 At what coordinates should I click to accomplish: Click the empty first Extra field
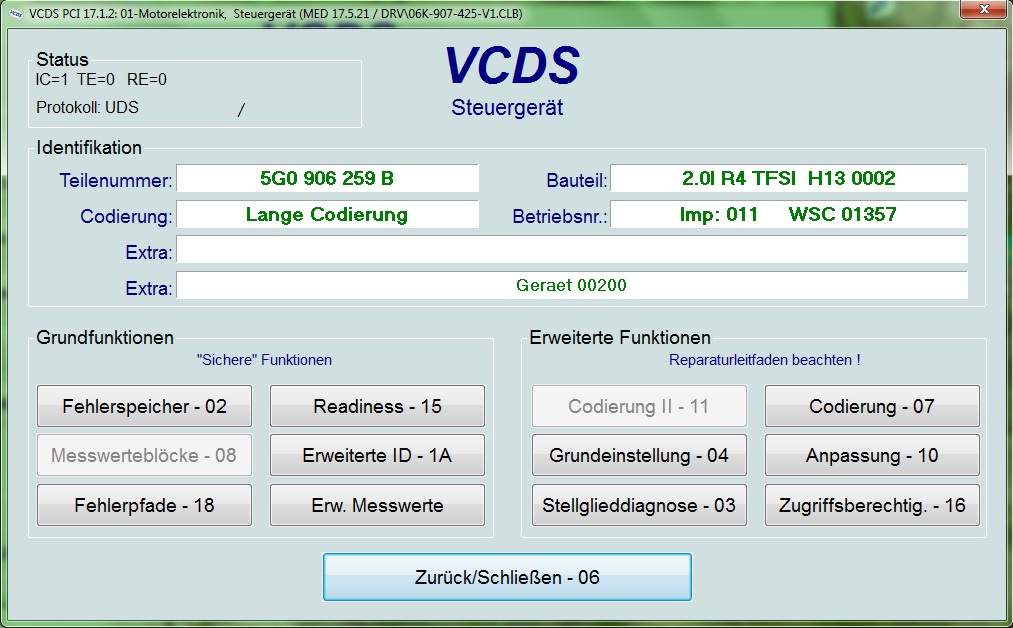point(571,250)
